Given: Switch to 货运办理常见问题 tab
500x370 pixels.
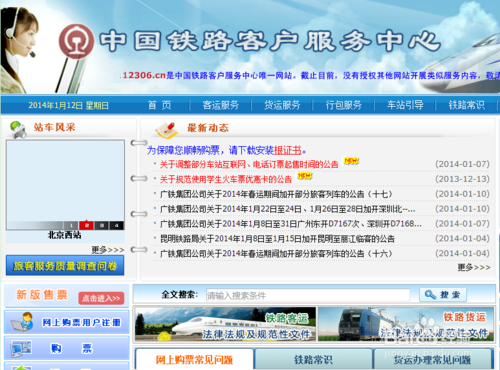Looking at the screenshot, I should pos(433,359).
